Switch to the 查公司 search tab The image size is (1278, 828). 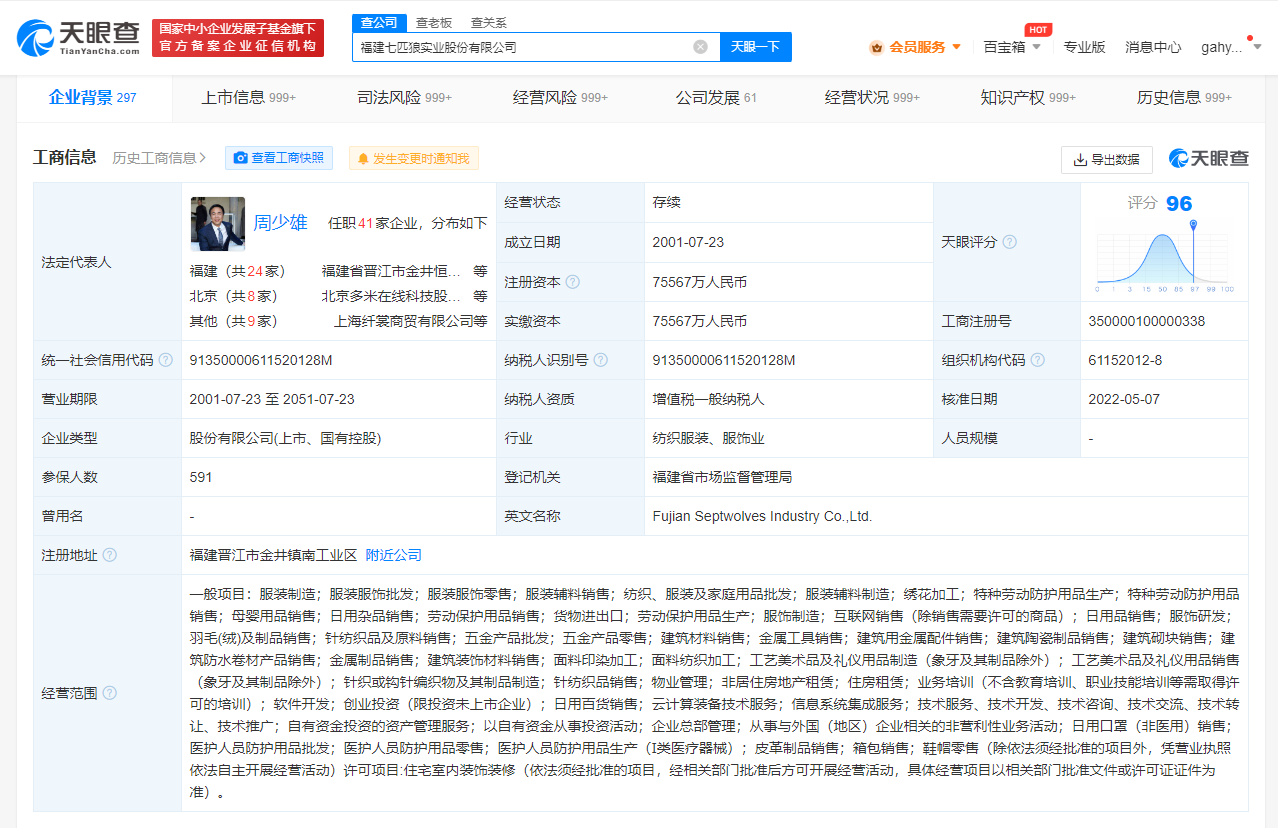pos(378,22)
